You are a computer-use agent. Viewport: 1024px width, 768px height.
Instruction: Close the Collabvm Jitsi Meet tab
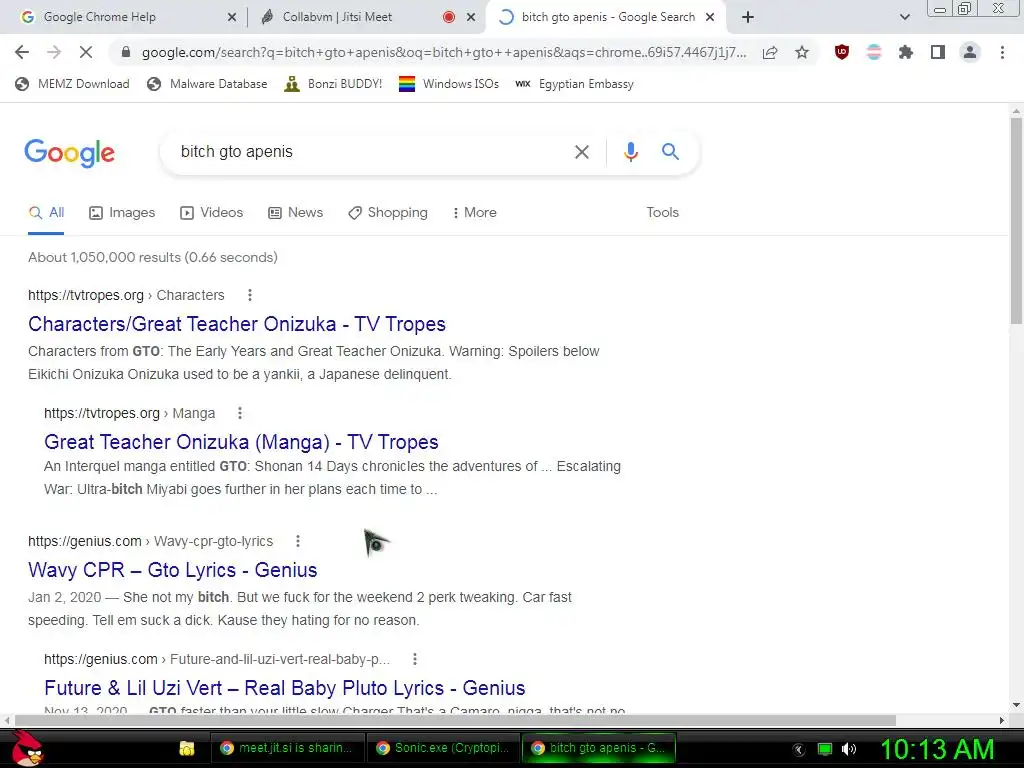471,17
